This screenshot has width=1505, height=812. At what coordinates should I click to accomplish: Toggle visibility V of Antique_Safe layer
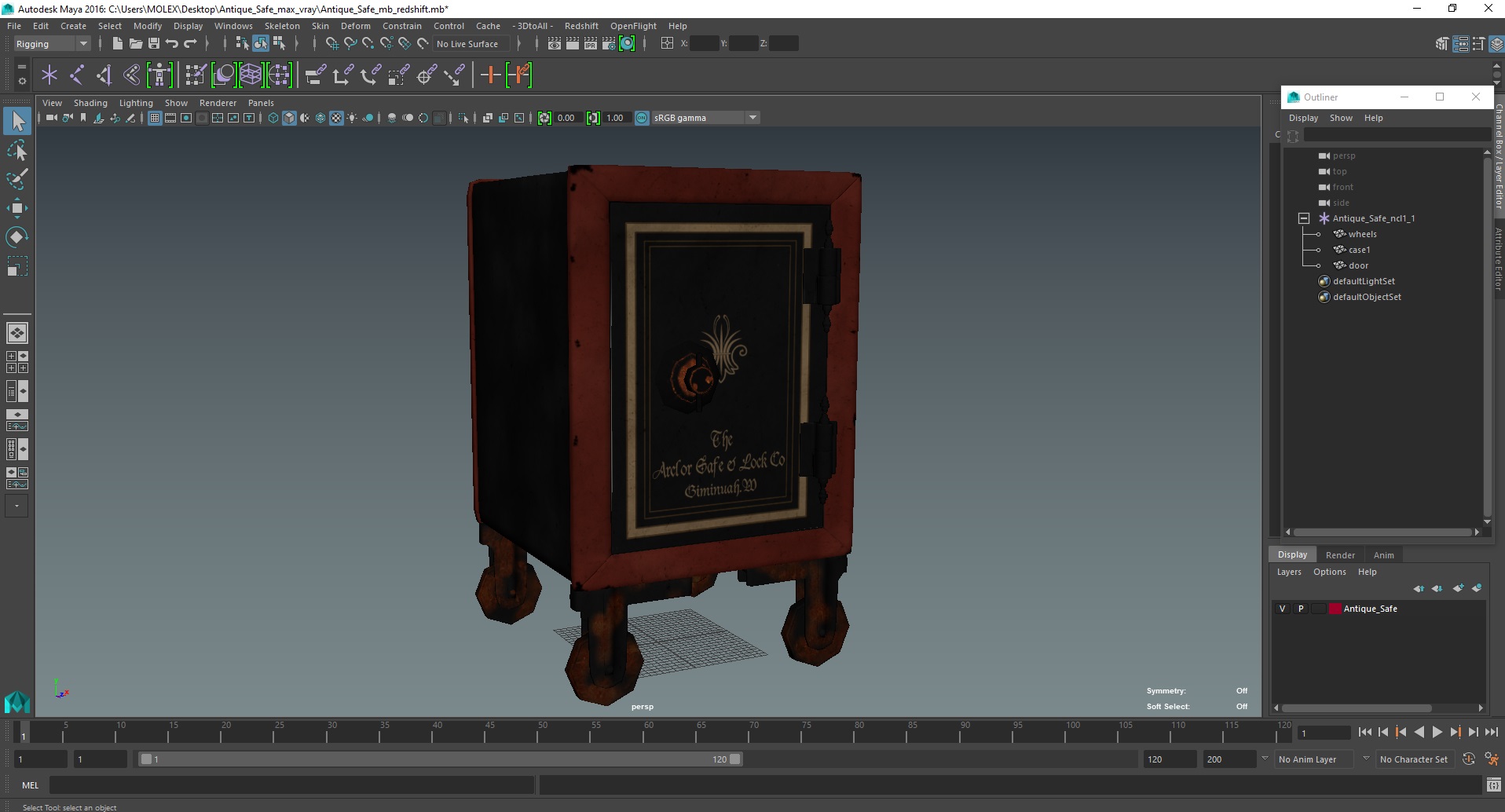pos(1282,609)
